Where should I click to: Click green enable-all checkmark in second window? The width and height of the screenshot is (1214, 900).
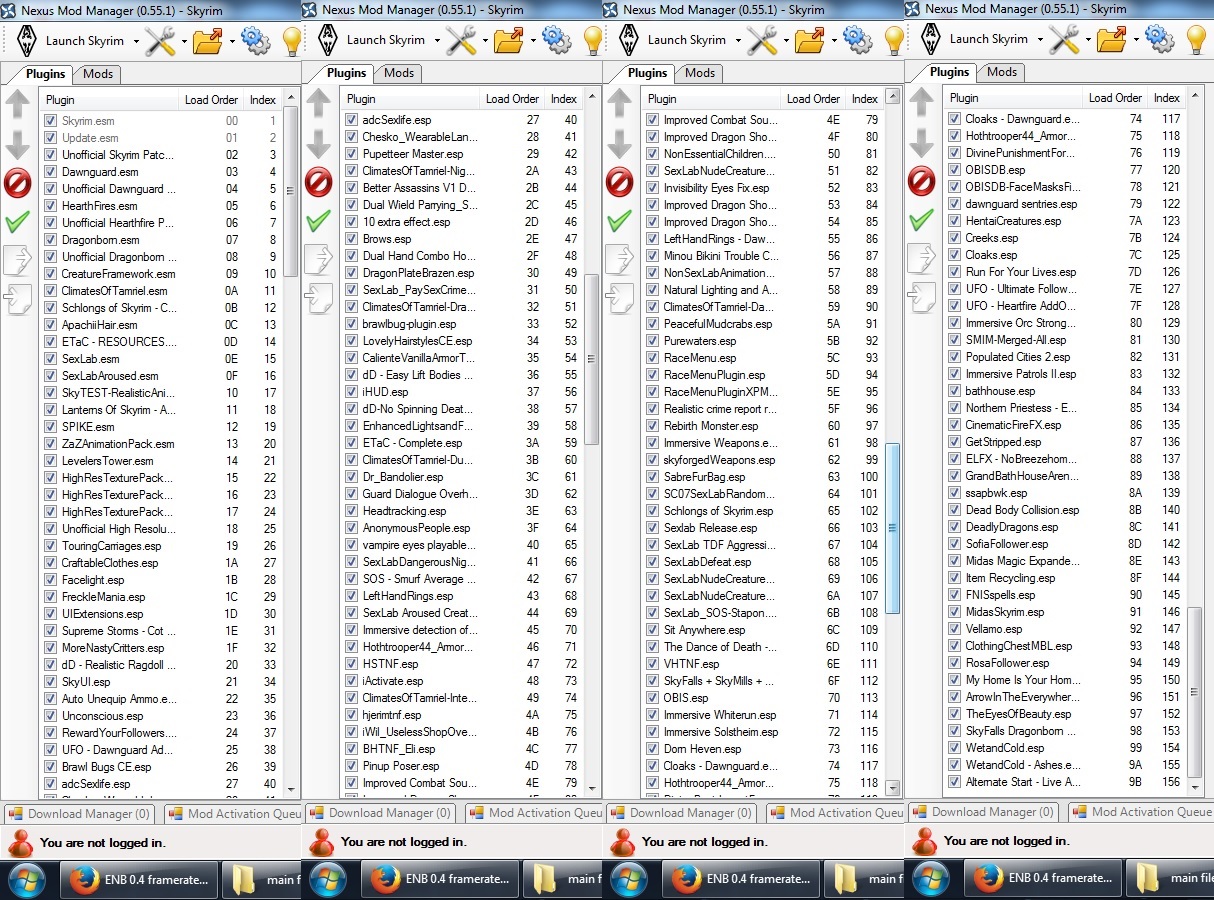(x=319, y=220)
